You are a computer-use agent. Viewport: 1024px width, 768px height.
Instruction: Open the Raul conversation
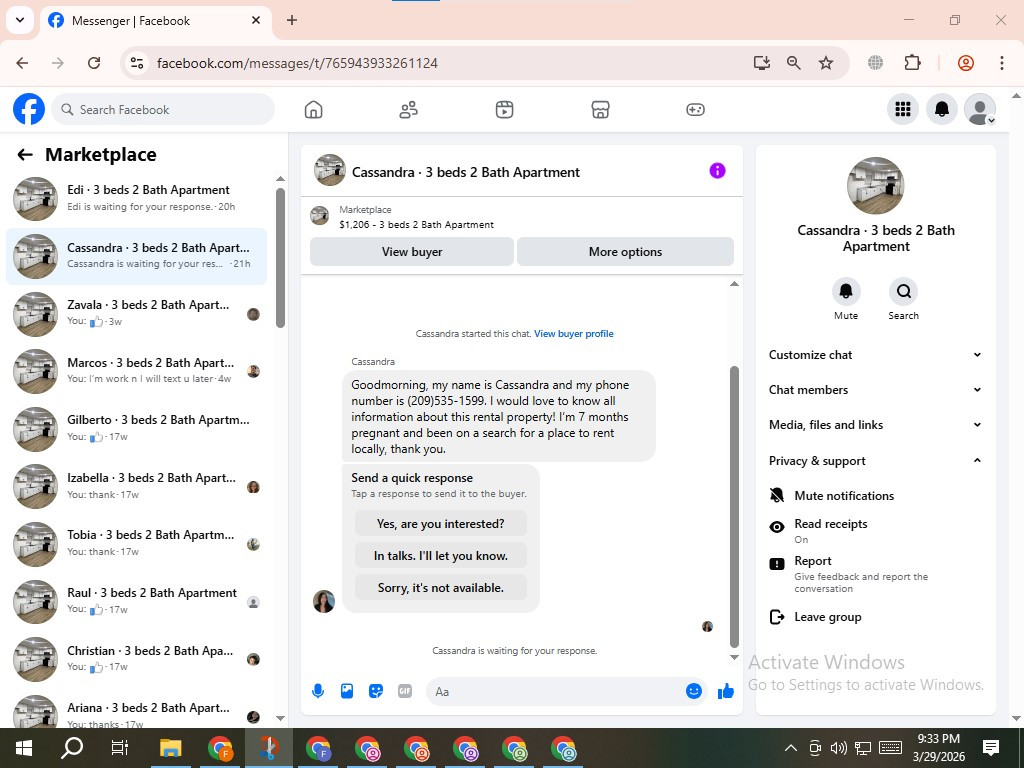(136, 601)
